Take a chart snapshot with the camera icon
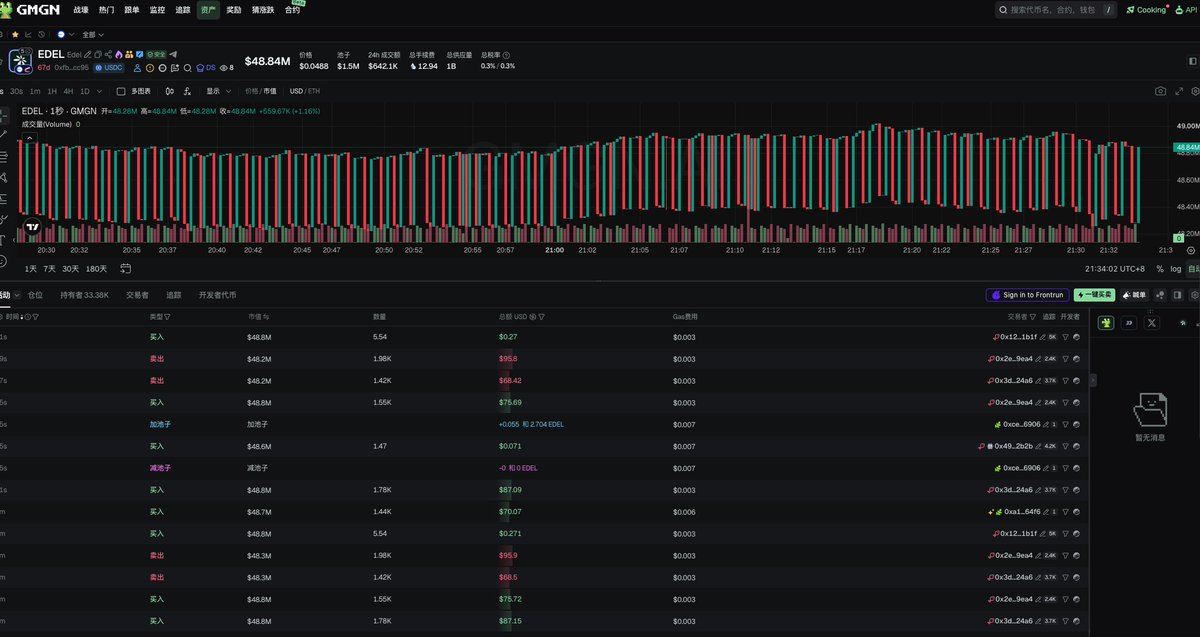This screenshot has width=1200, height=637. (1160, 91)
